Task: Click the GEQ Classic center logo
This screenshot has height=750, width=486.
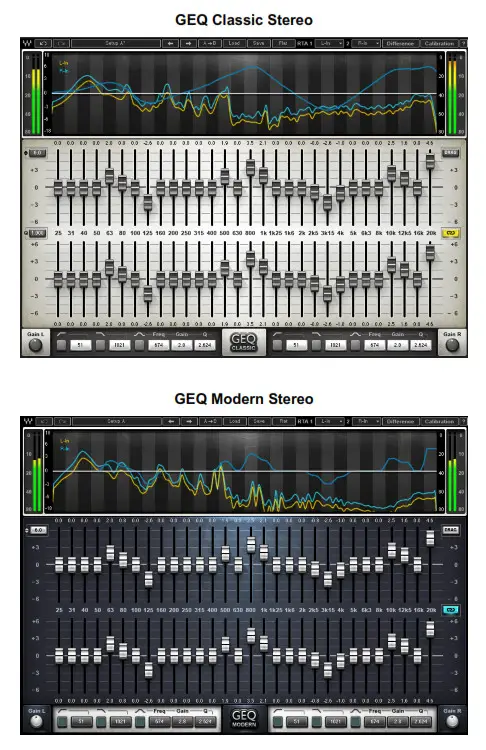Action: point(243,342)
